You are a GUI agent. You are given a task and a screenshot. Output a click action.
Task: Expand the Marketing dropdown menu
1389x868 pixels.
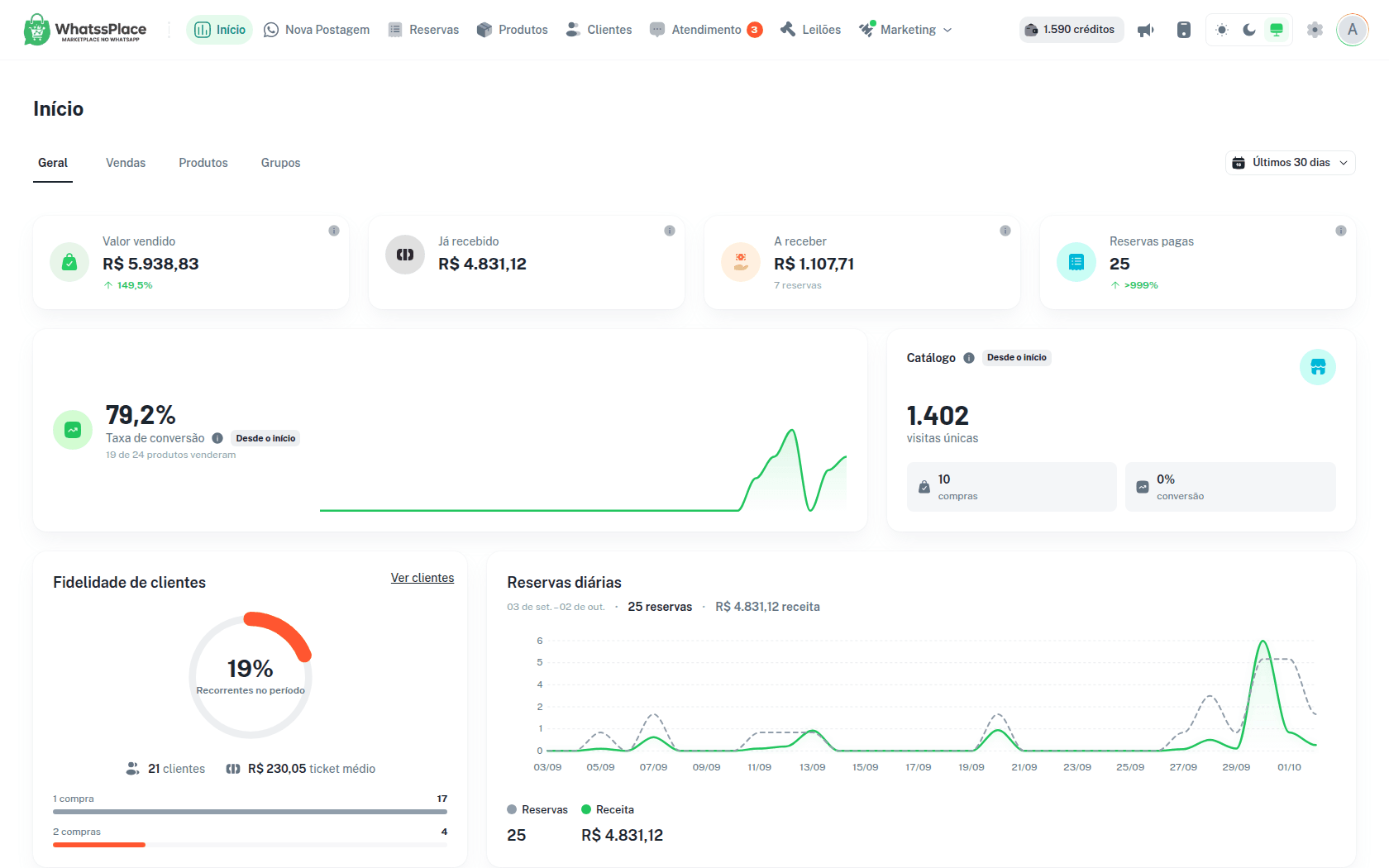(x=905, y=30)
